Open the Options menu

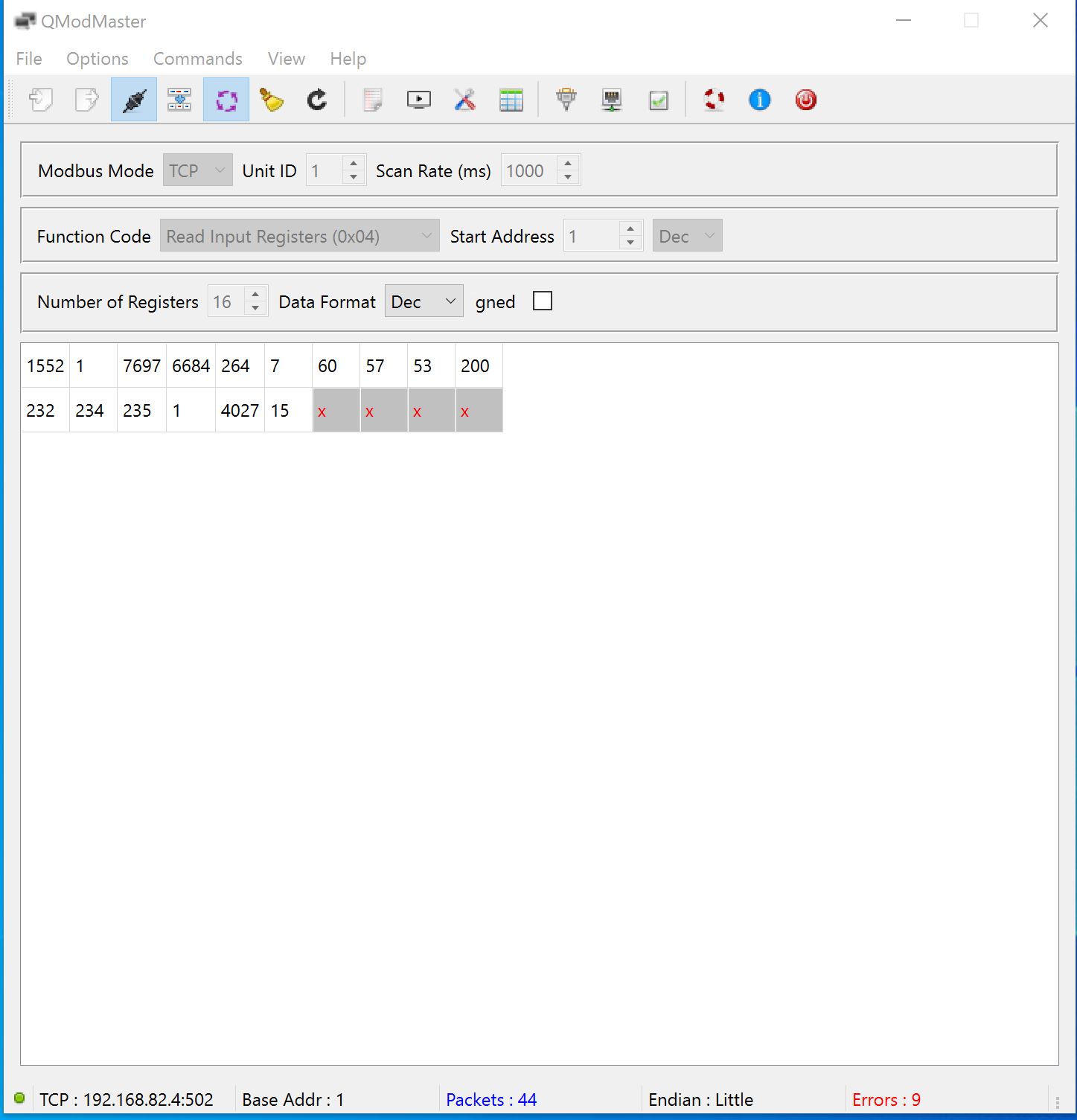click(x=97, y=59)
